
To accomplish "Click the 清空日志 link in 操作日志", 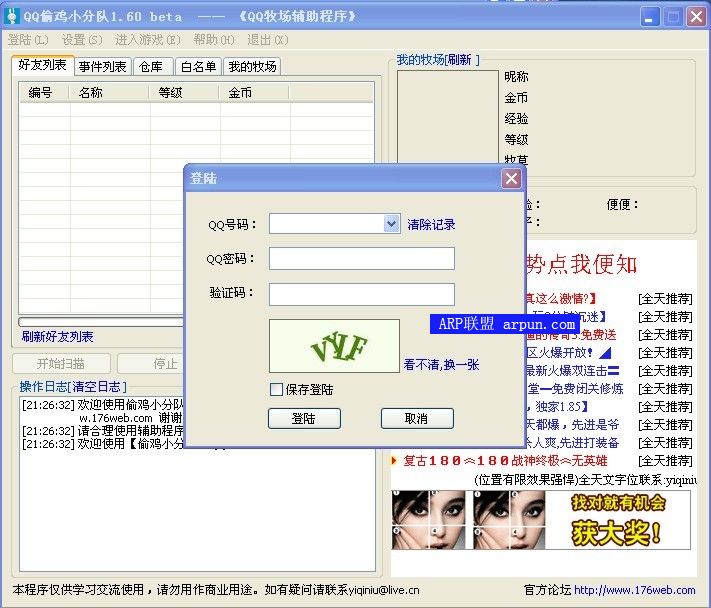I will [97, 387].
